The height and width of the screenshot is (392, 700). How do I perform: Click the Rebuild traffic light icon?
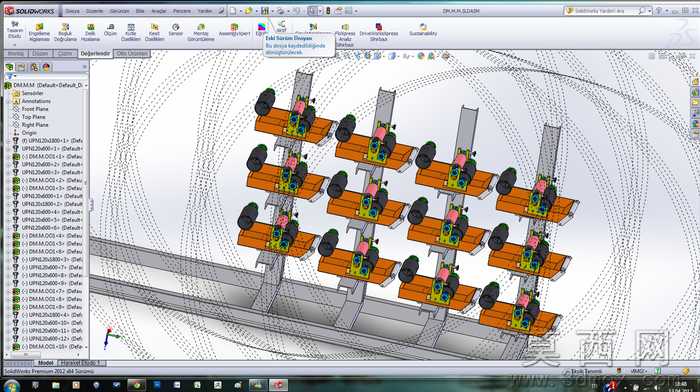click(x=328, y=11)
